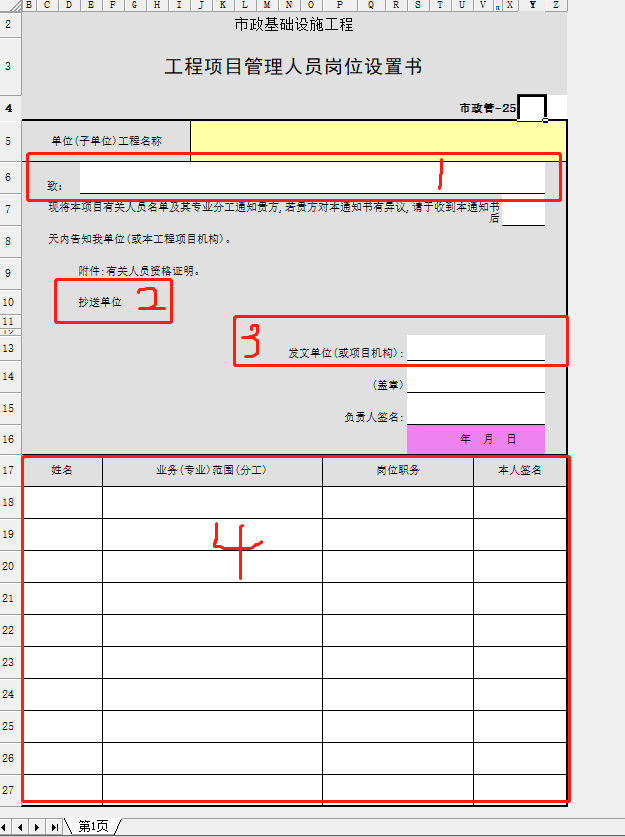
Task: Click the 发文单位 input field
Action: (476, 348)
